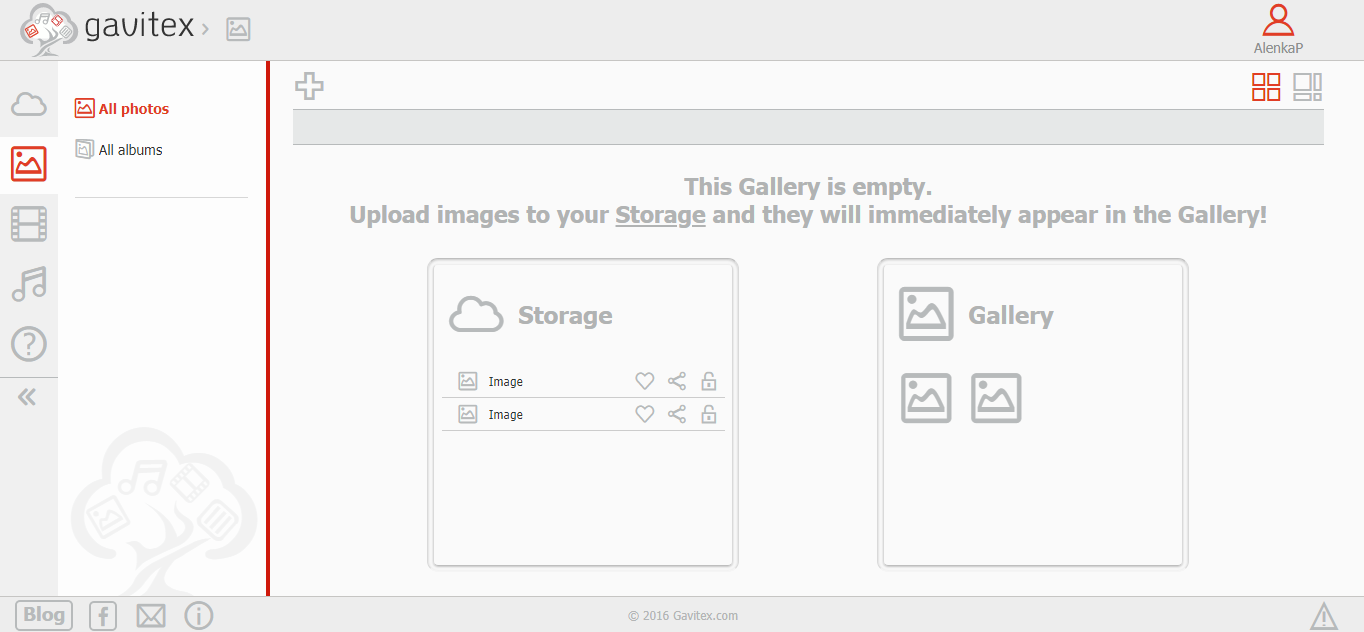Open the Help question mark icon
This screenshot has width=1364, height=632.
pos(29,344)
